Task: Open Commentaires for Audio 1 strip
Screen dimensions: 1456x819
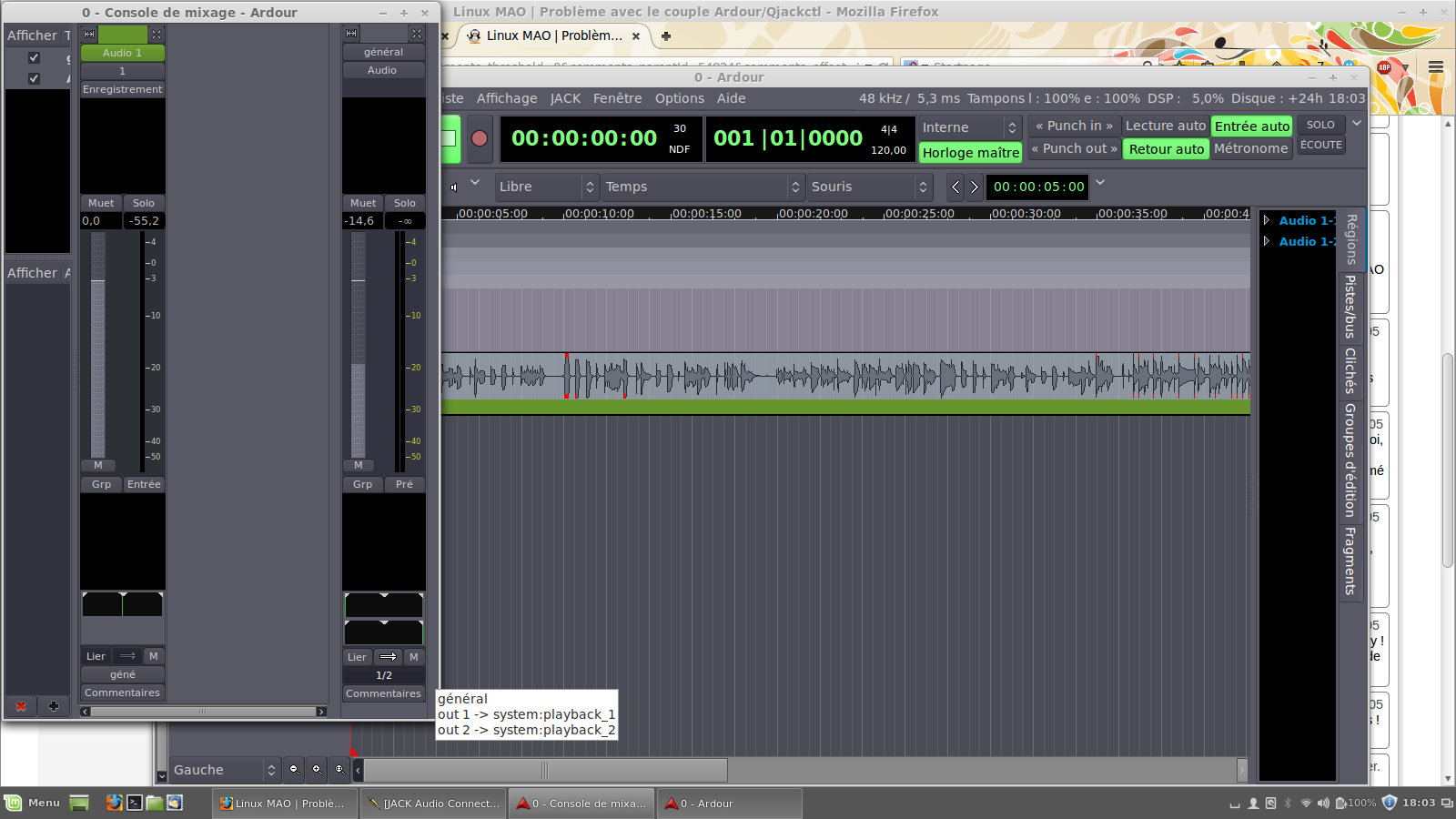Action: point(123,693)
